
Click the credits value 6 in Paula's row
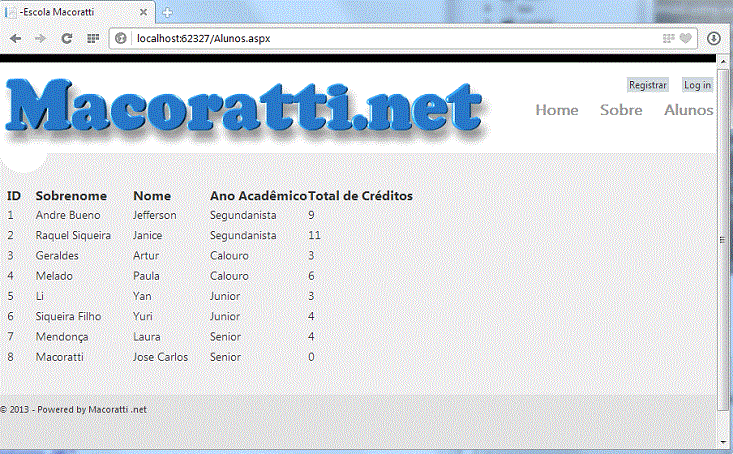311,276
